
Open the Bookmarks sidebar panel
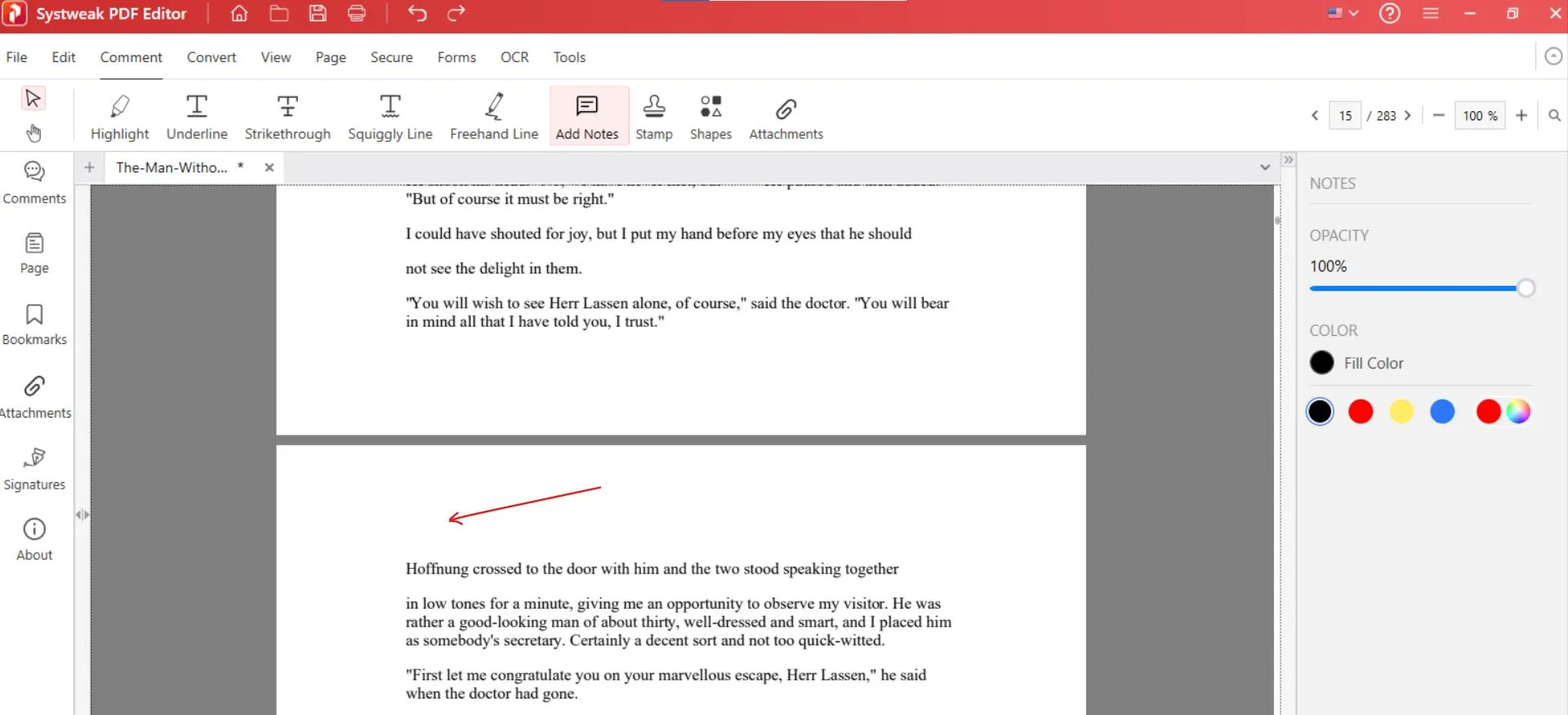(34, 324)
